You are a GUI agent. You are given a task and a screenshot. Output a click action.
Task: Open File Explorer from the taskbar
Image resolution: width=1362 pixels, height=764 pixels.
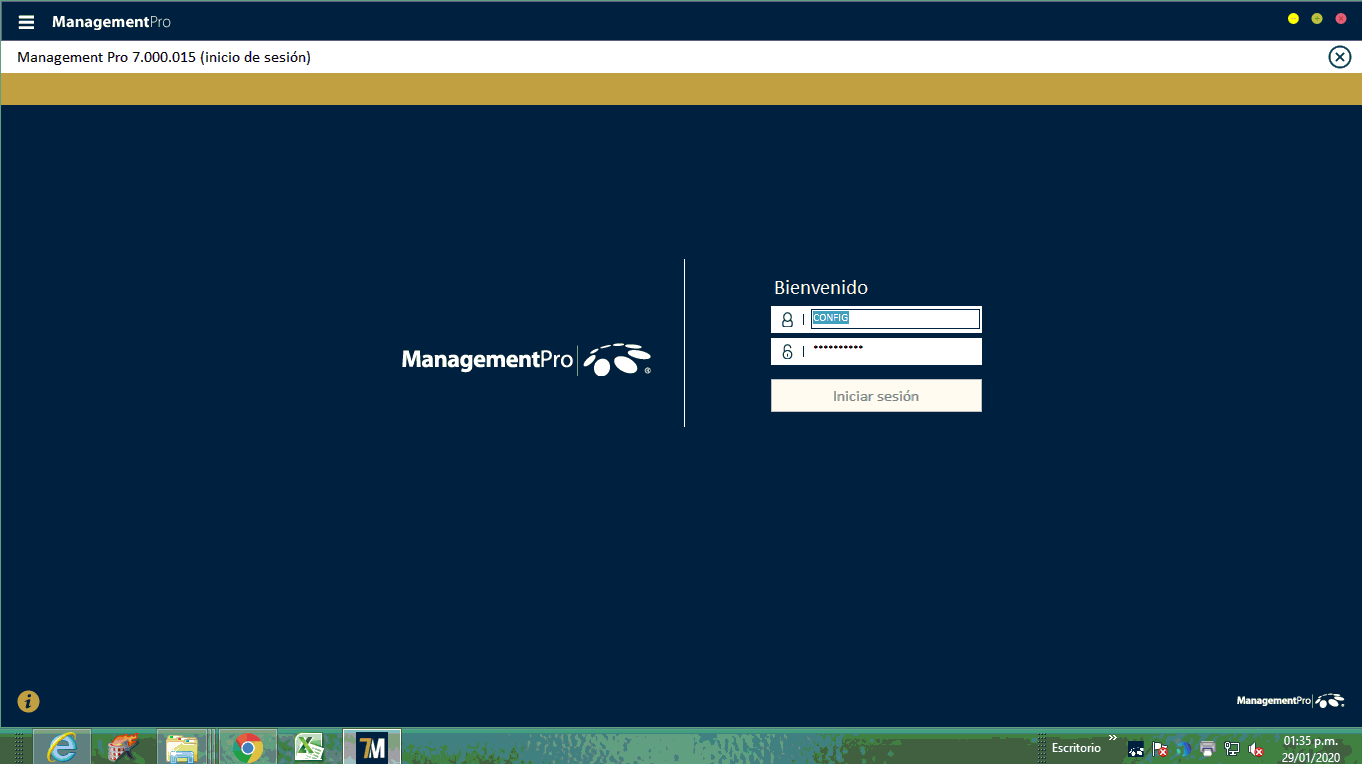[182, 747]
